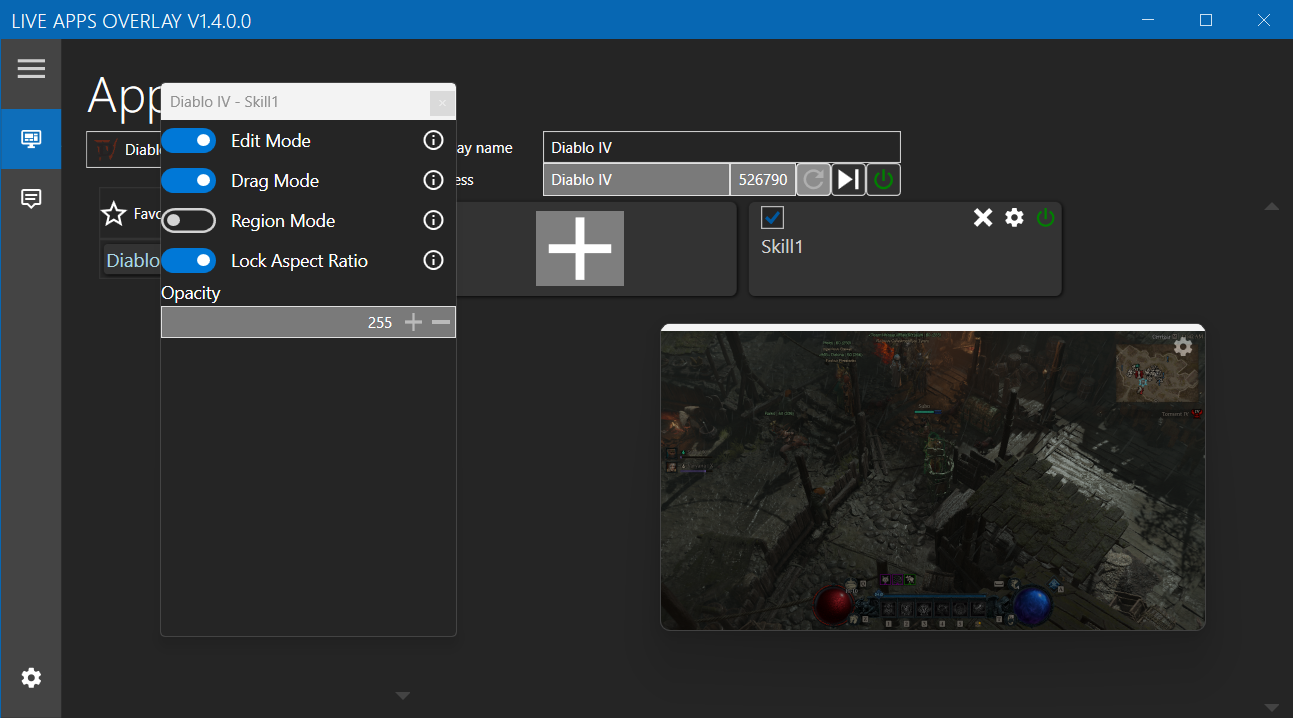
Task: Toggle Skill1 overlay power icon
Action: point(1045,217)
